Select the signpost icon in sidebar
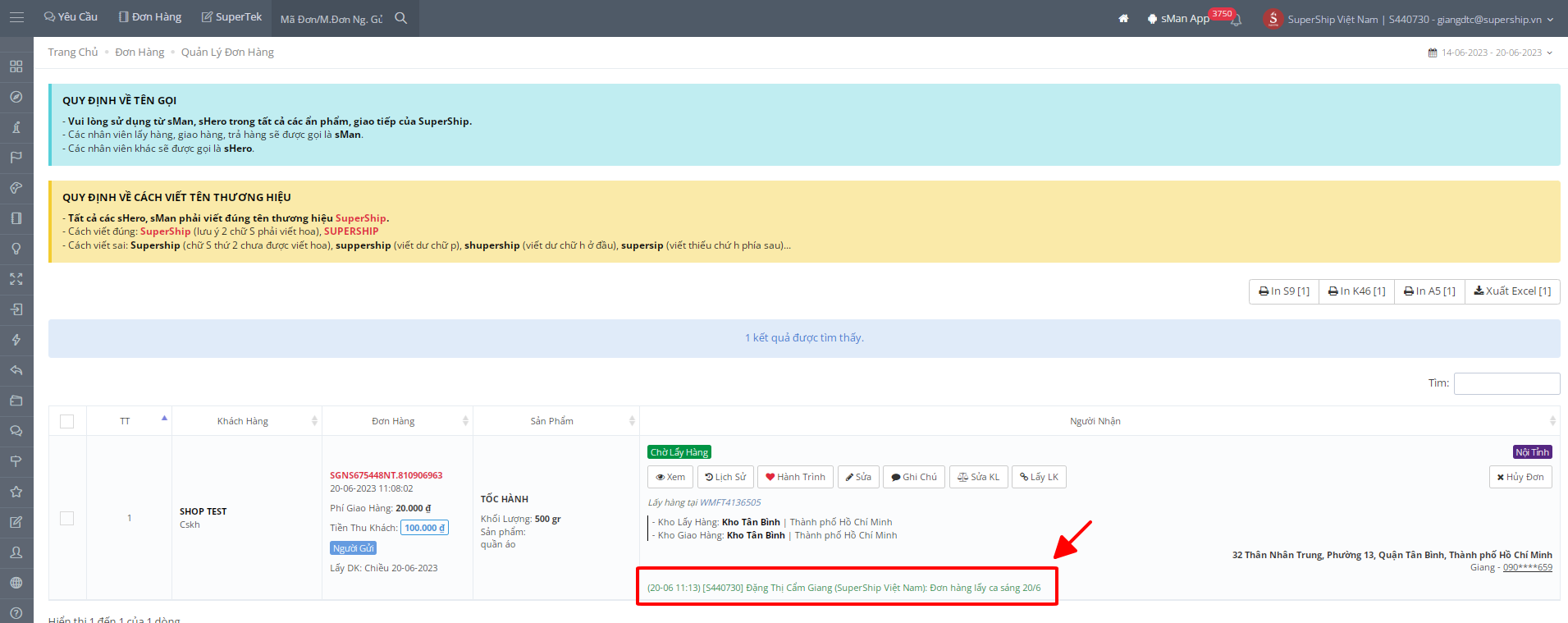Screen dimensions: 1568x623 point(16,461)
